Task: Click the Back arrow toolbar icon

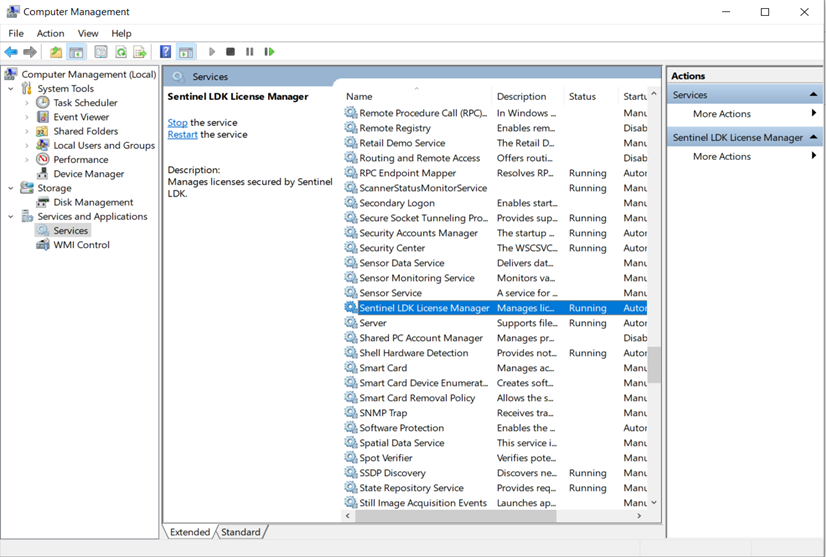Action: pos(11,52)
